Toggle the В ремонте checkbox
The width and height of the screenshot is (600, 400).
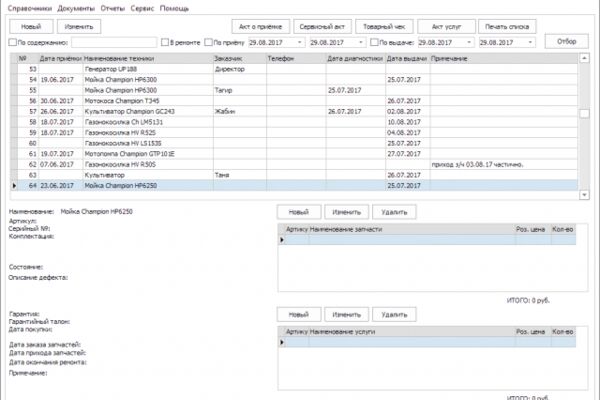click(165, 42)
